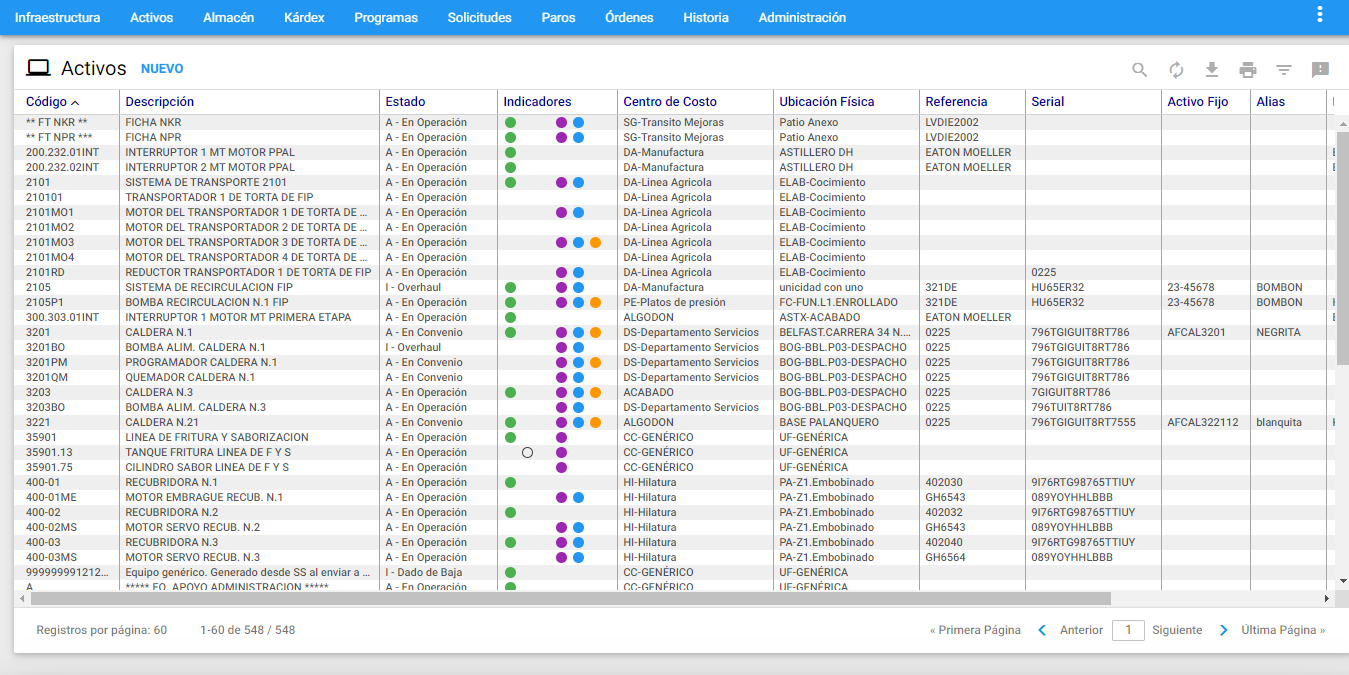Click the laptop Activos icon
This screenshot has width=1349, height=675.
tap(38, 68)
